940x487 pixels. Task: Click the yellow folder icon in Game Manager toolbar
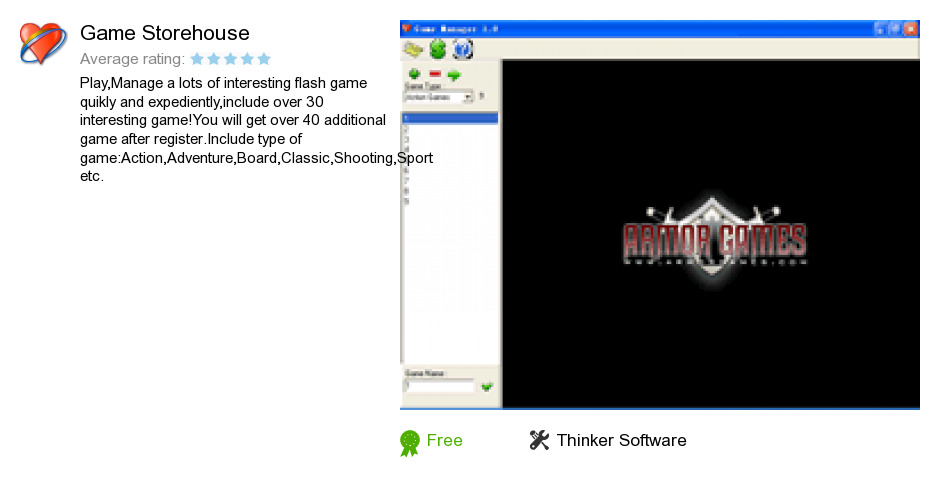tap(413, 49)
